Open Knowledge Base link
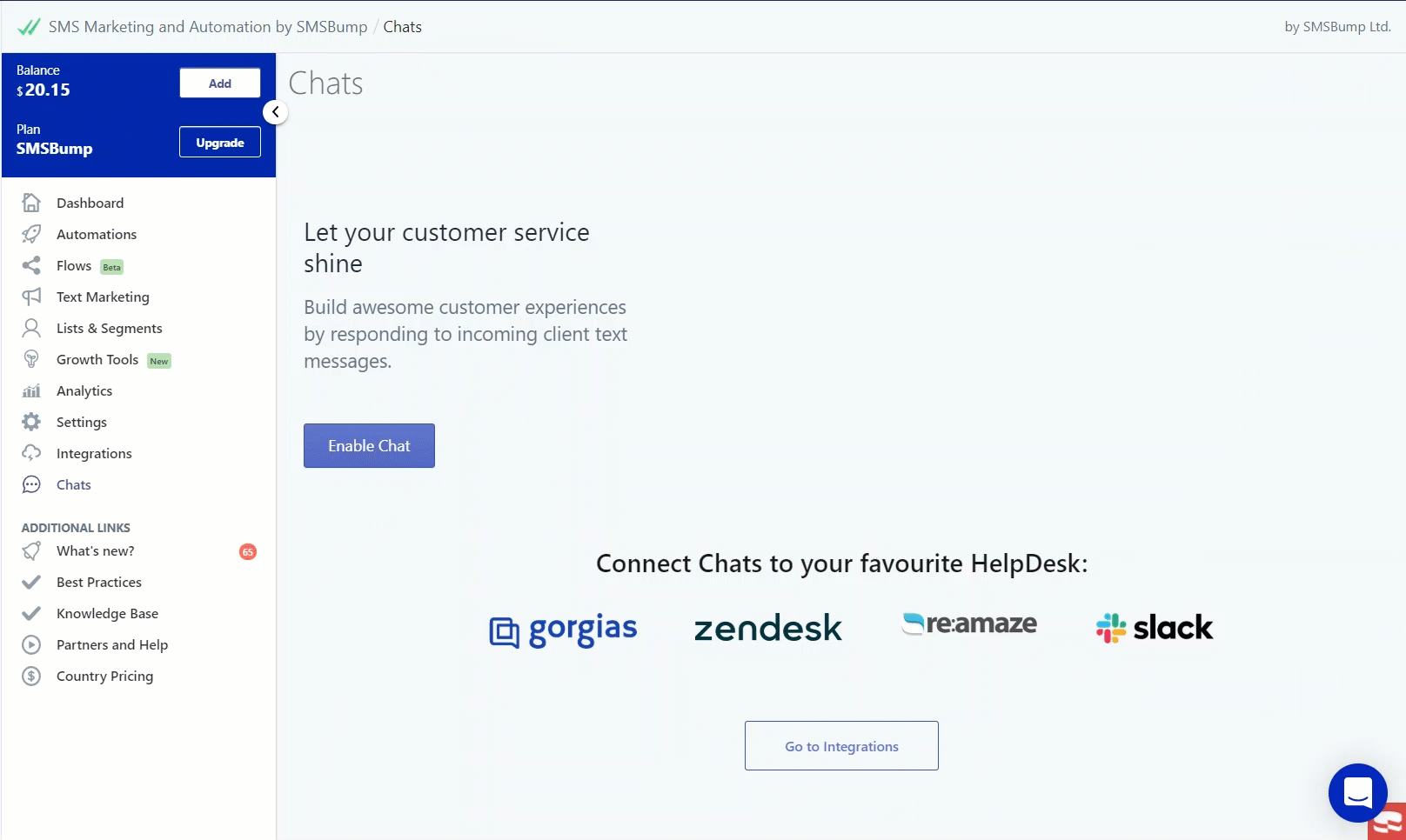1406x840 pixels. click(x=107, y=613)
